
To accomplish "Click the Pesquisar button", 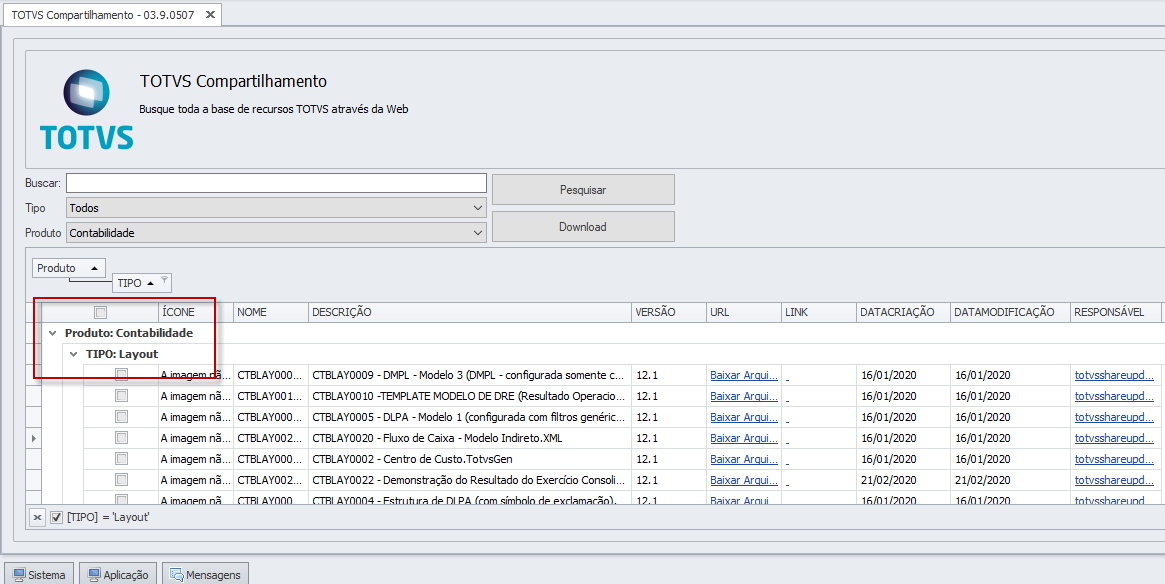I will click(583, 189).
